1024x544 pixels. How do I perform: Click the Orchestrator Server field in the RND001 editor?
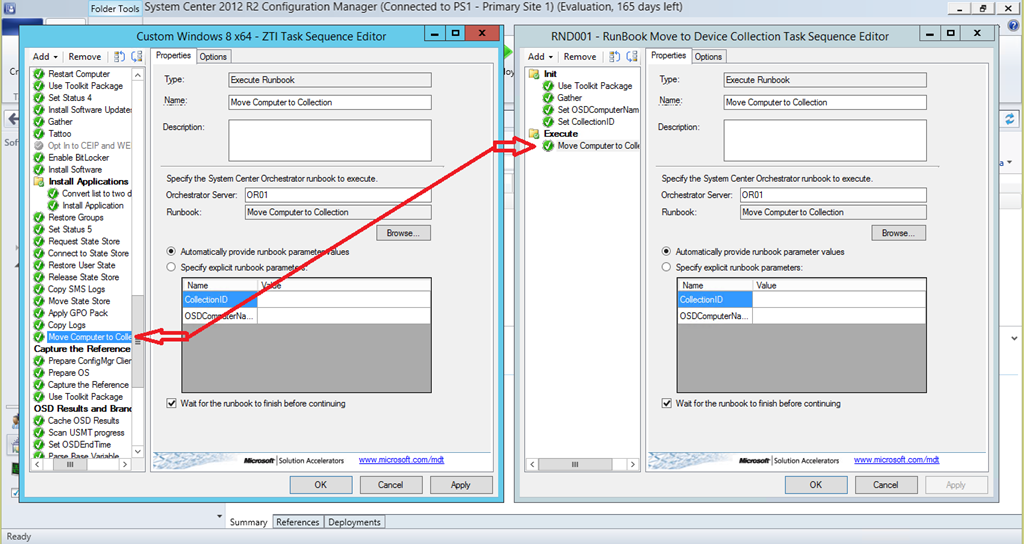pos(833,195)
